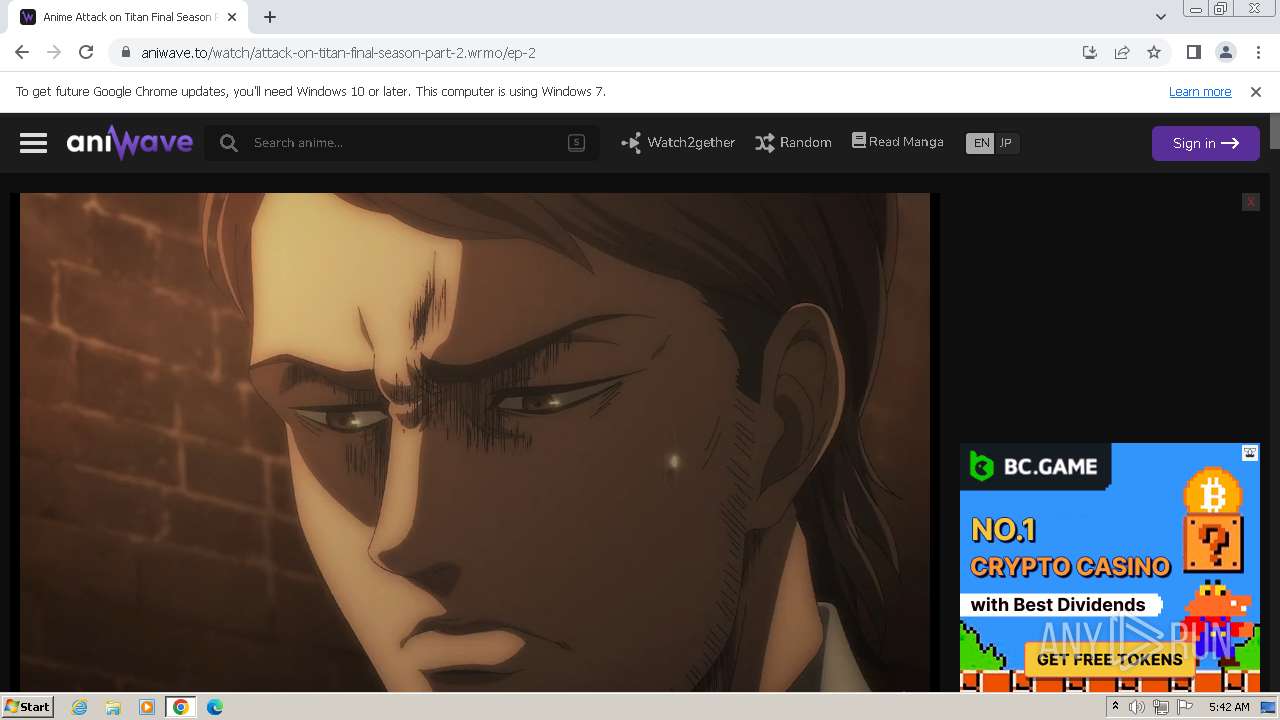Open Watch2gether
This screenshot has height=720, width=1280.
pyautogui.click(x=678, y=143)
